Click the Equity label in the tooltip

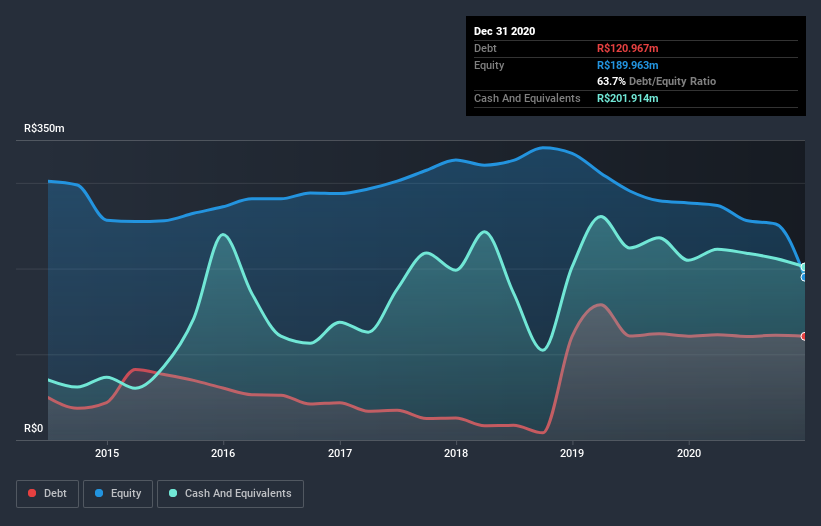click(489, 65)
